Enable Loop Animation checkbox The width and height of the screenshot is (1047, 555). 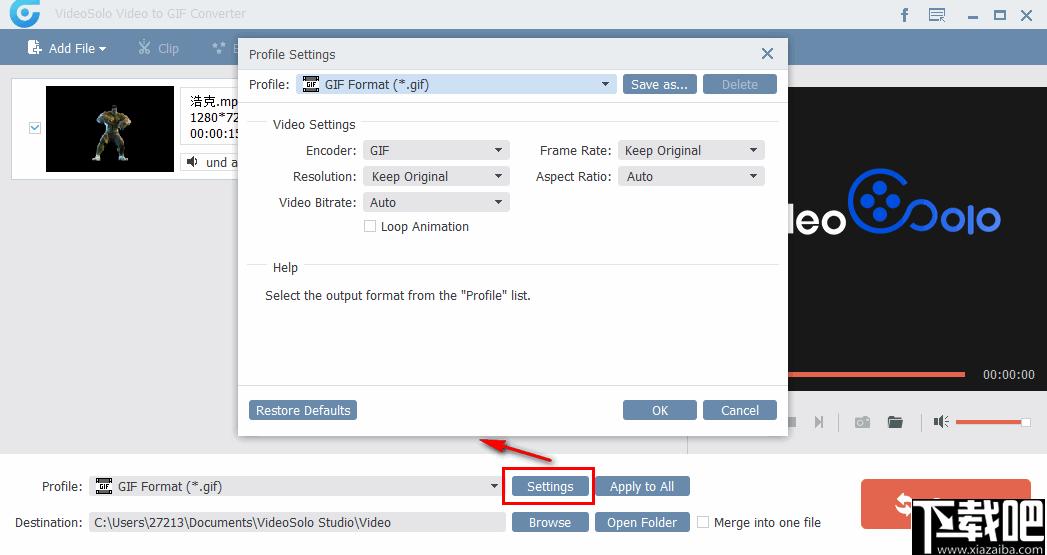pos(369,226)
